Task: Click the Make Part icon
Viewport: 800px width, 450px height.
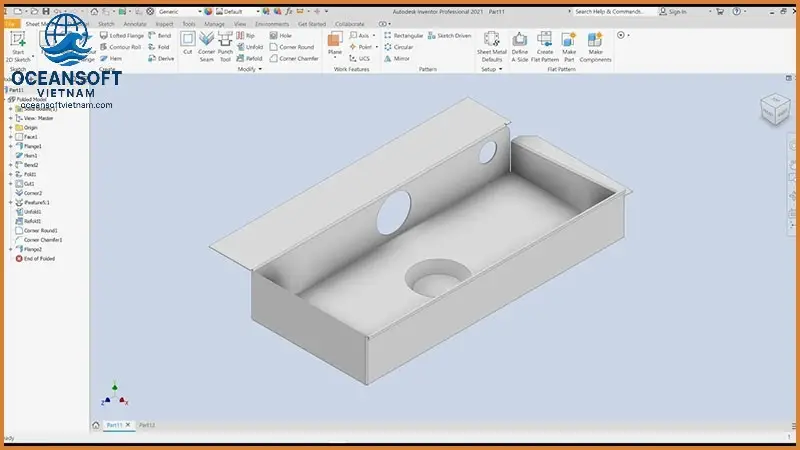Action: tap(569, 44)
